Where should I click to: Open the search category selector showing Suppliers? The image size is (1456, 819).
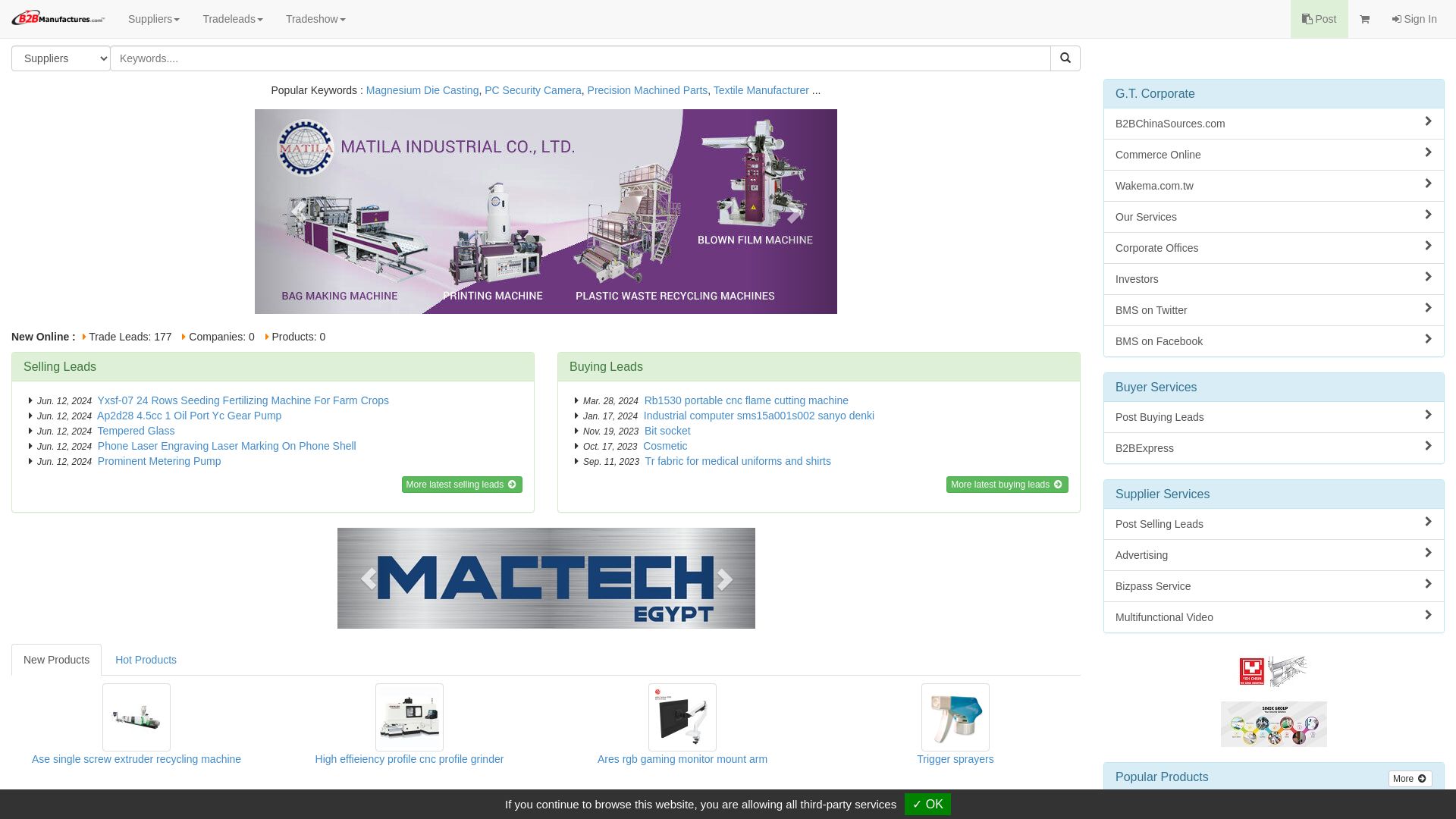(60, 58)
